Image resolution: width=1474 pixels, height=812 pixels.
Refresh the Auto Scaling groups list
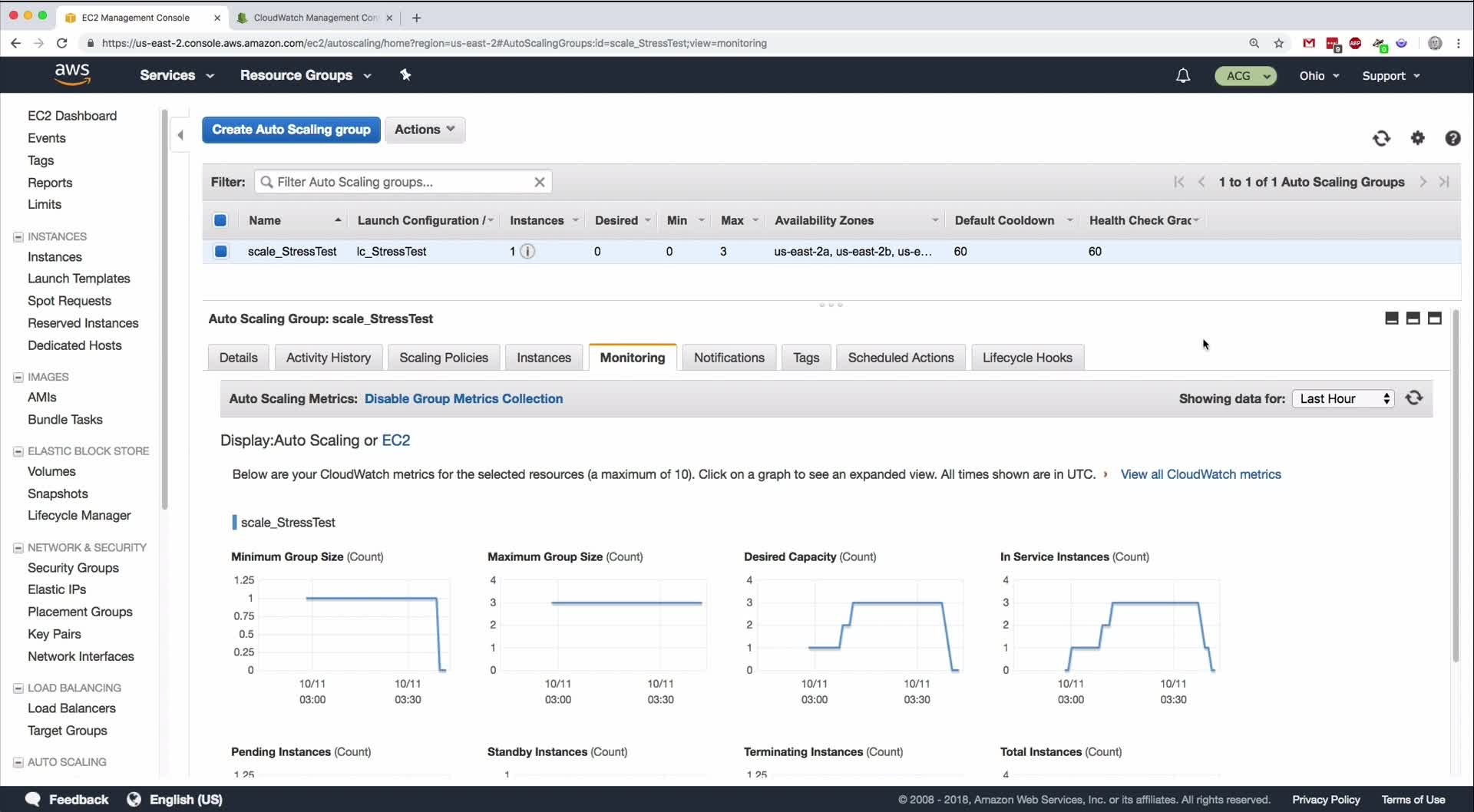pyautogui.click(x=1381, y=138)
